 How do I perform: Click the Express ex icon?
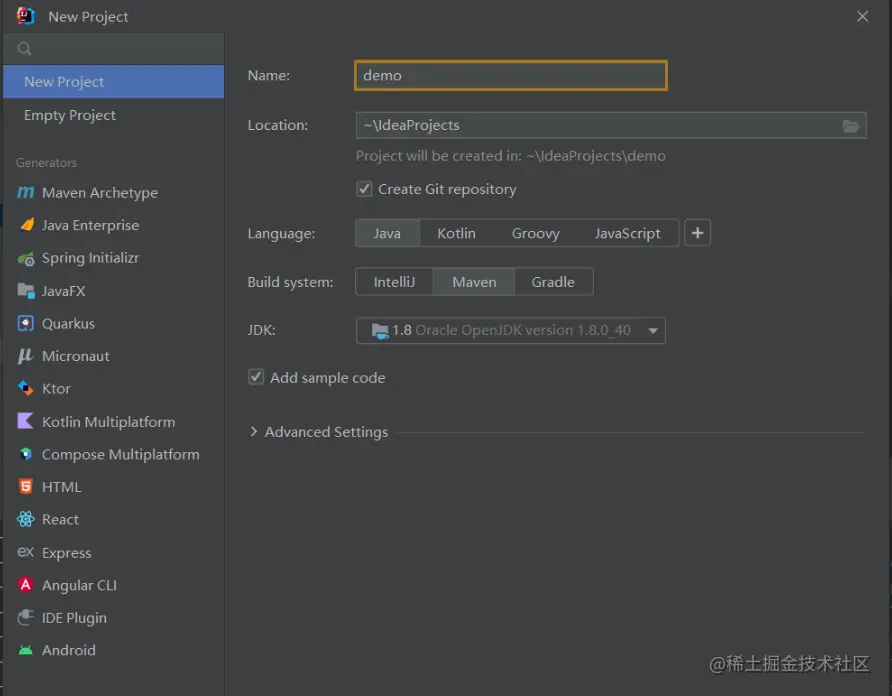26,551
